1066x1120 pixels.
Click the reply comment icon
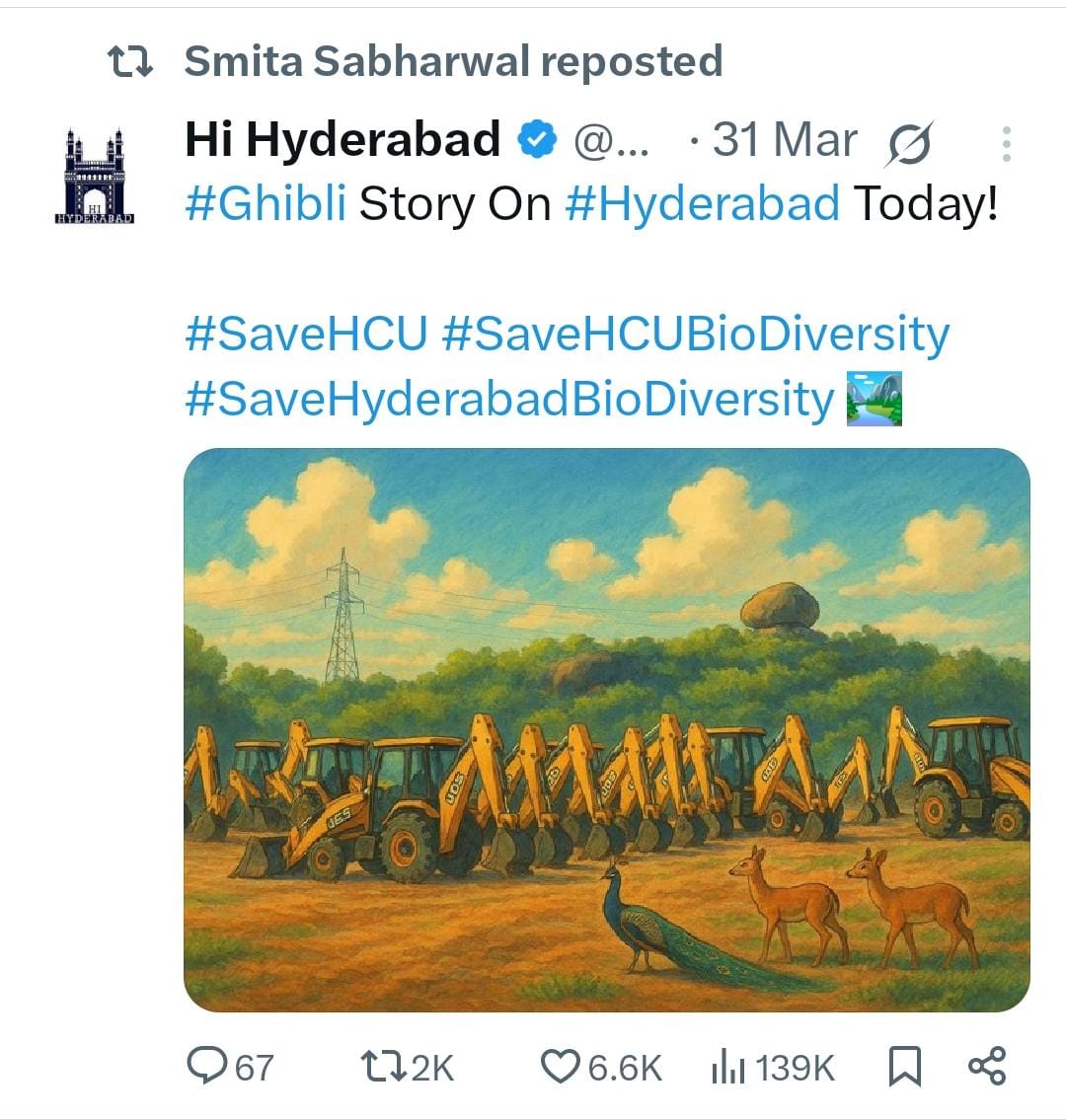point(205,1065)
